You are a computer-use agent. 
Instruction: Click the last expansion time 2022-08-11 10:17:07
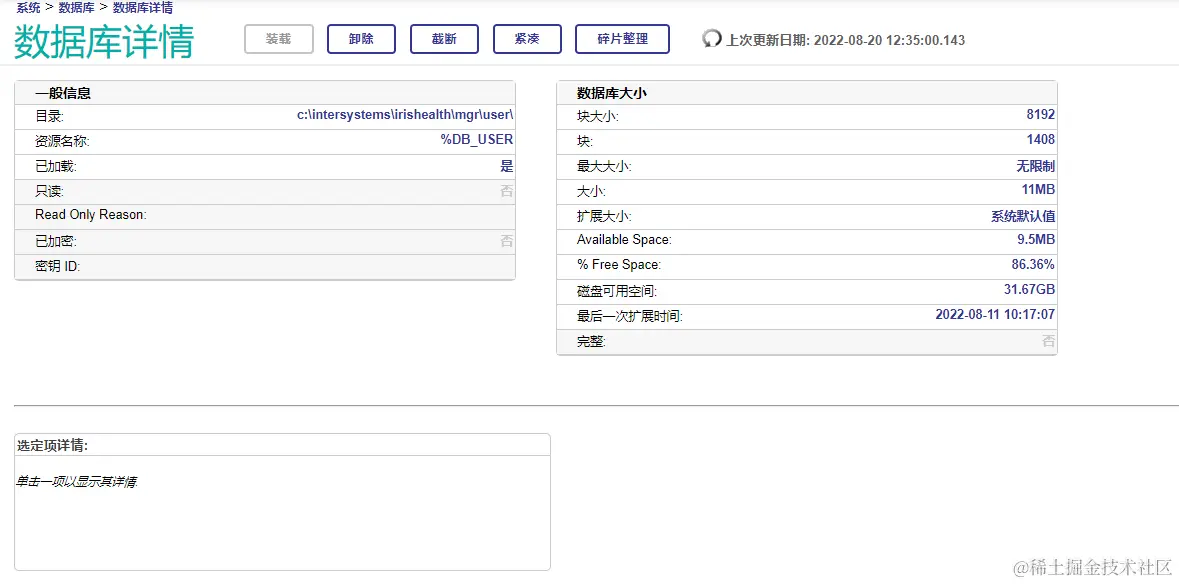[x=996, y=314]
